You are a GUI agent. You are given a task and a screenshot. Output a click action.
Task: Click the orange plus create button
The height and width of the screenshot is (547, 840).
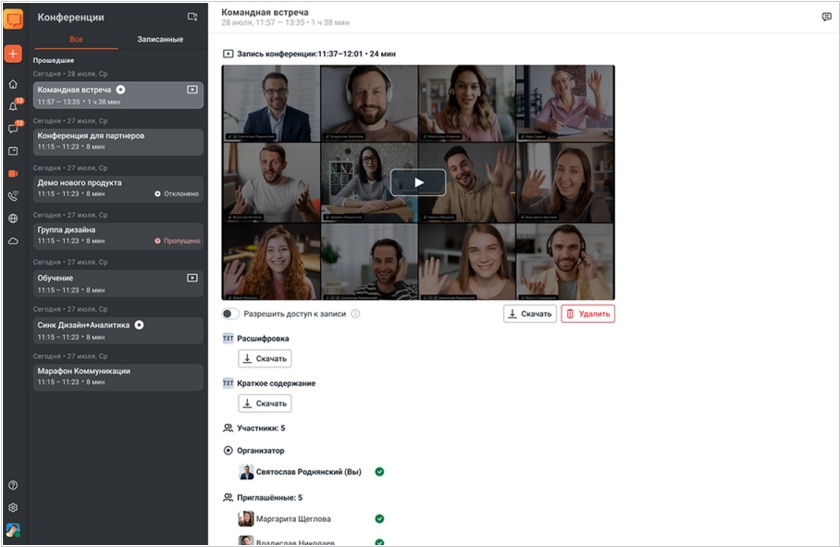point(13,54)
